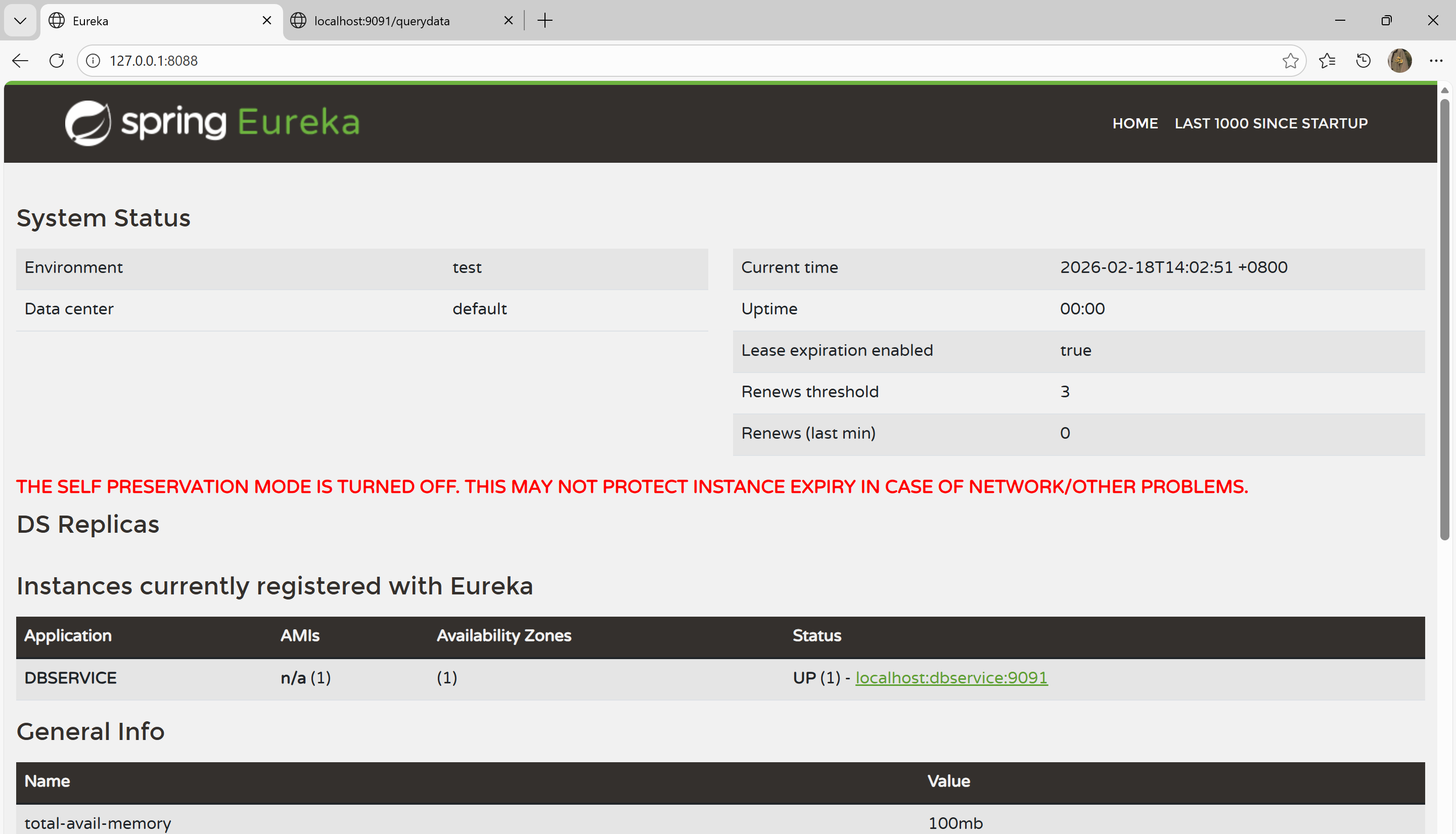Reload the page with refresh icon
The width and height of the screenshot is (1456, 834).
[x=57, y=61]
